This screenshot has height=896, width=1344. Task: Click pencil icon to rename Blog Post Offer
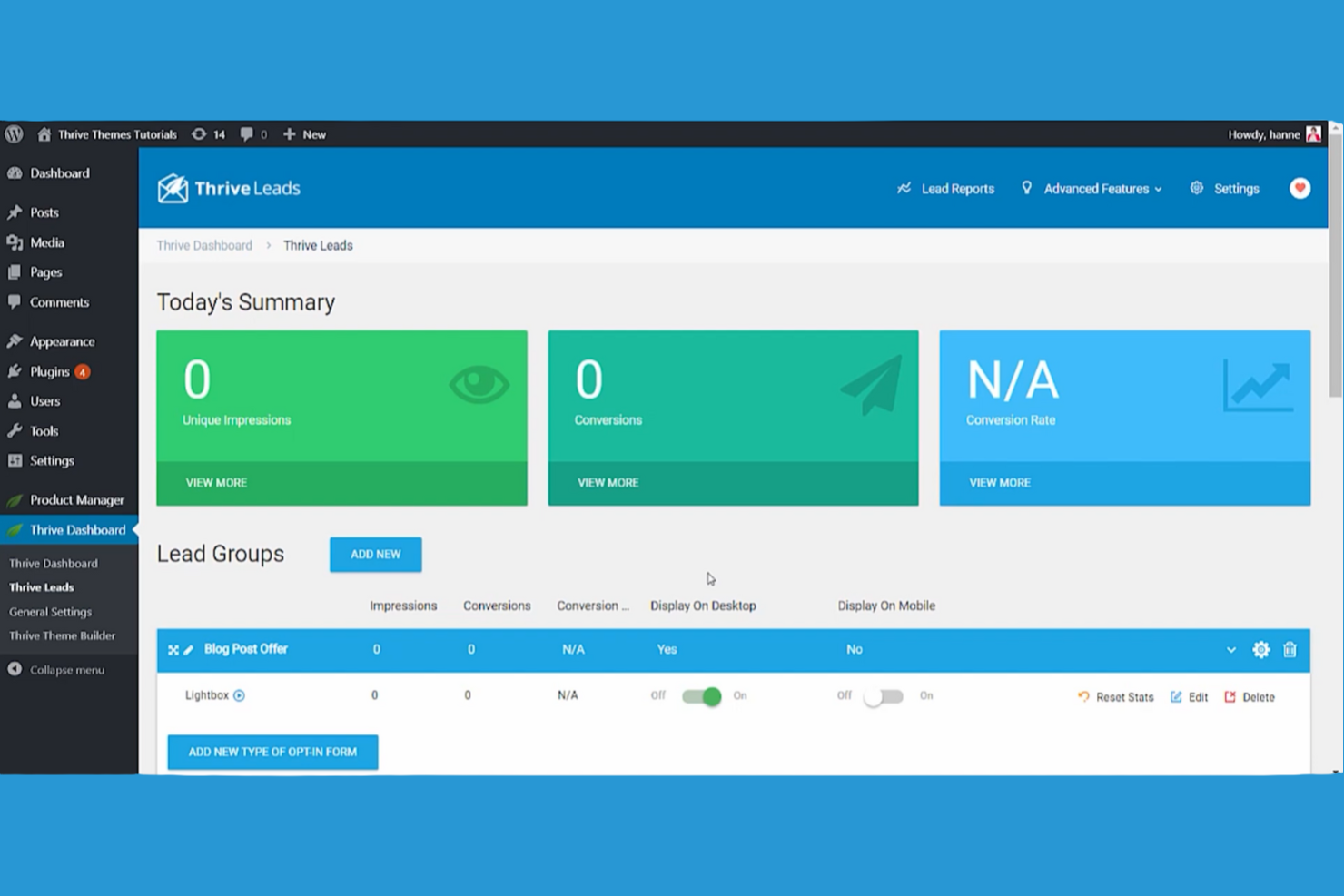tap(189, 649)
